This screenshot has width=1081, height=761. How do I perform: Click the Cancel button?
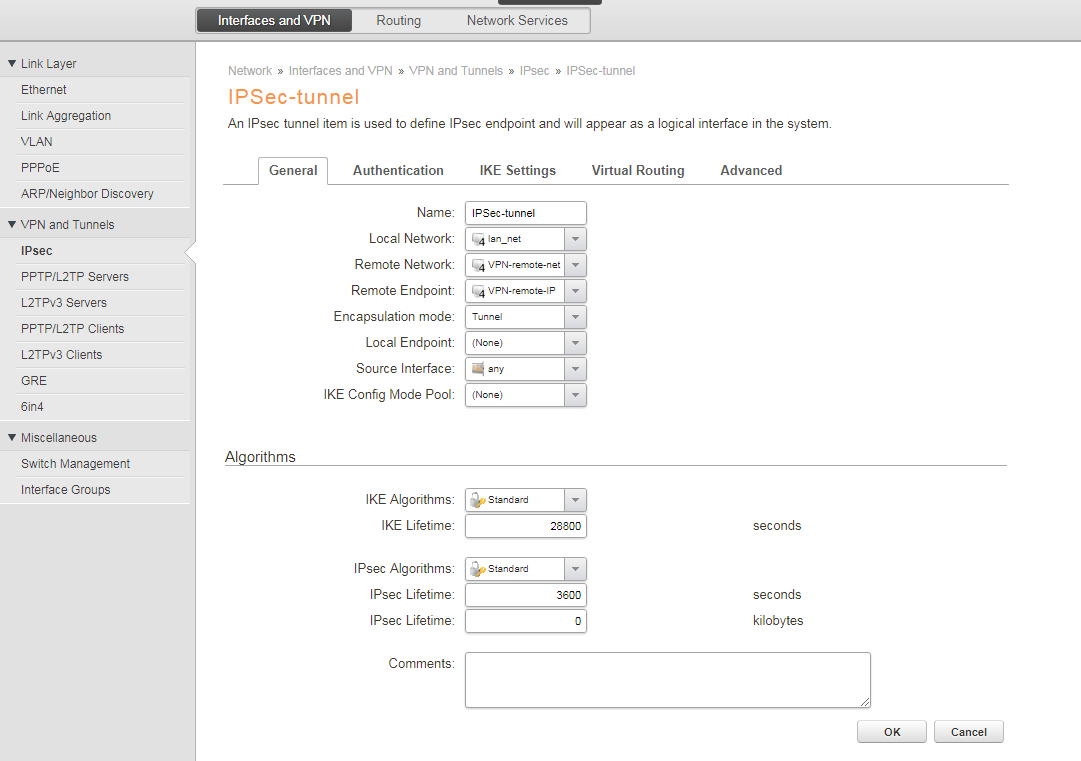click(968, 732)
